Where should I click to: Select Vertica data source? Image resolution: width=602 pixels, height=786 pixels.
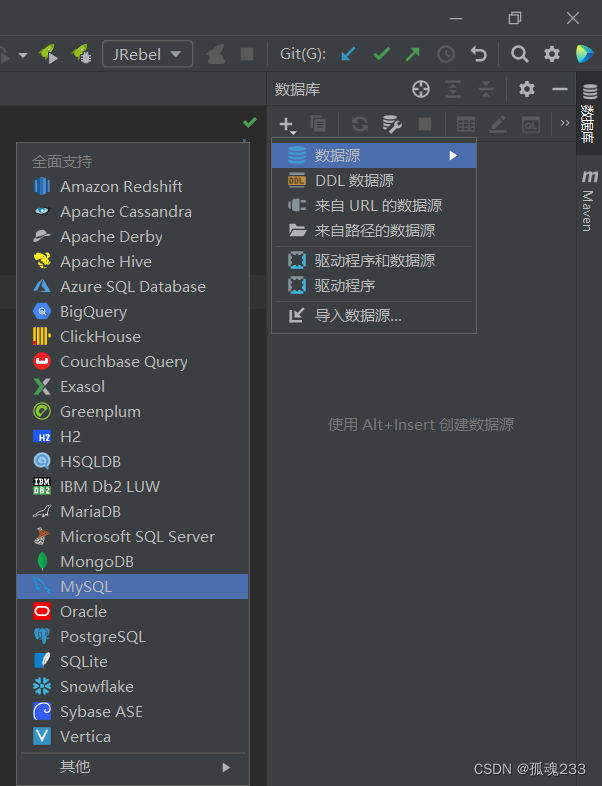(132, 737)
